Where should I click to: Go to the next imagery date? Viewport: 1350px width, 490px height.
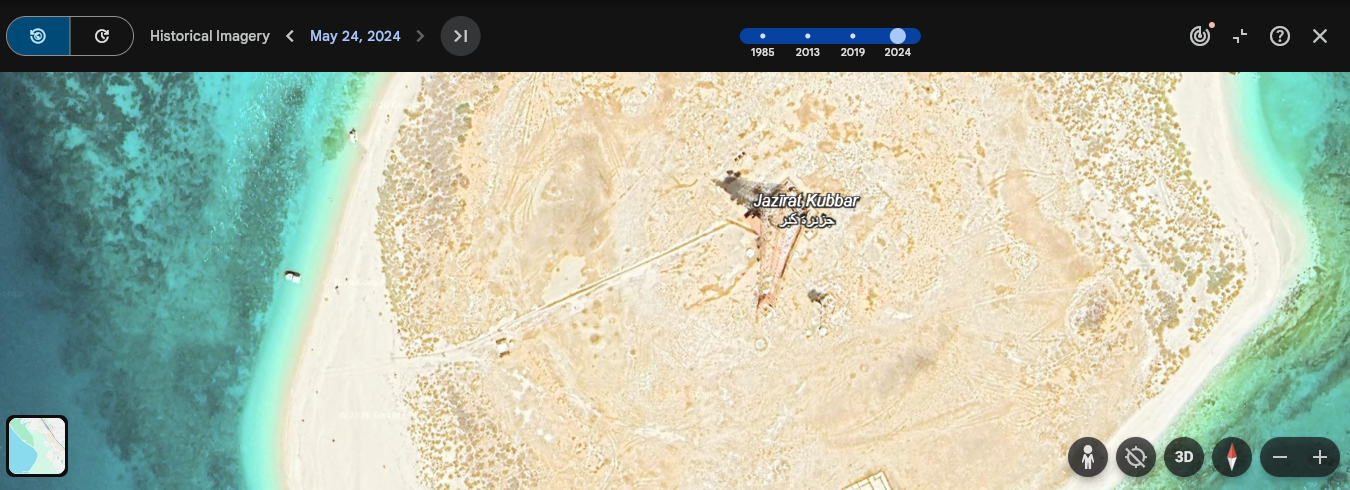coord(420,36)
